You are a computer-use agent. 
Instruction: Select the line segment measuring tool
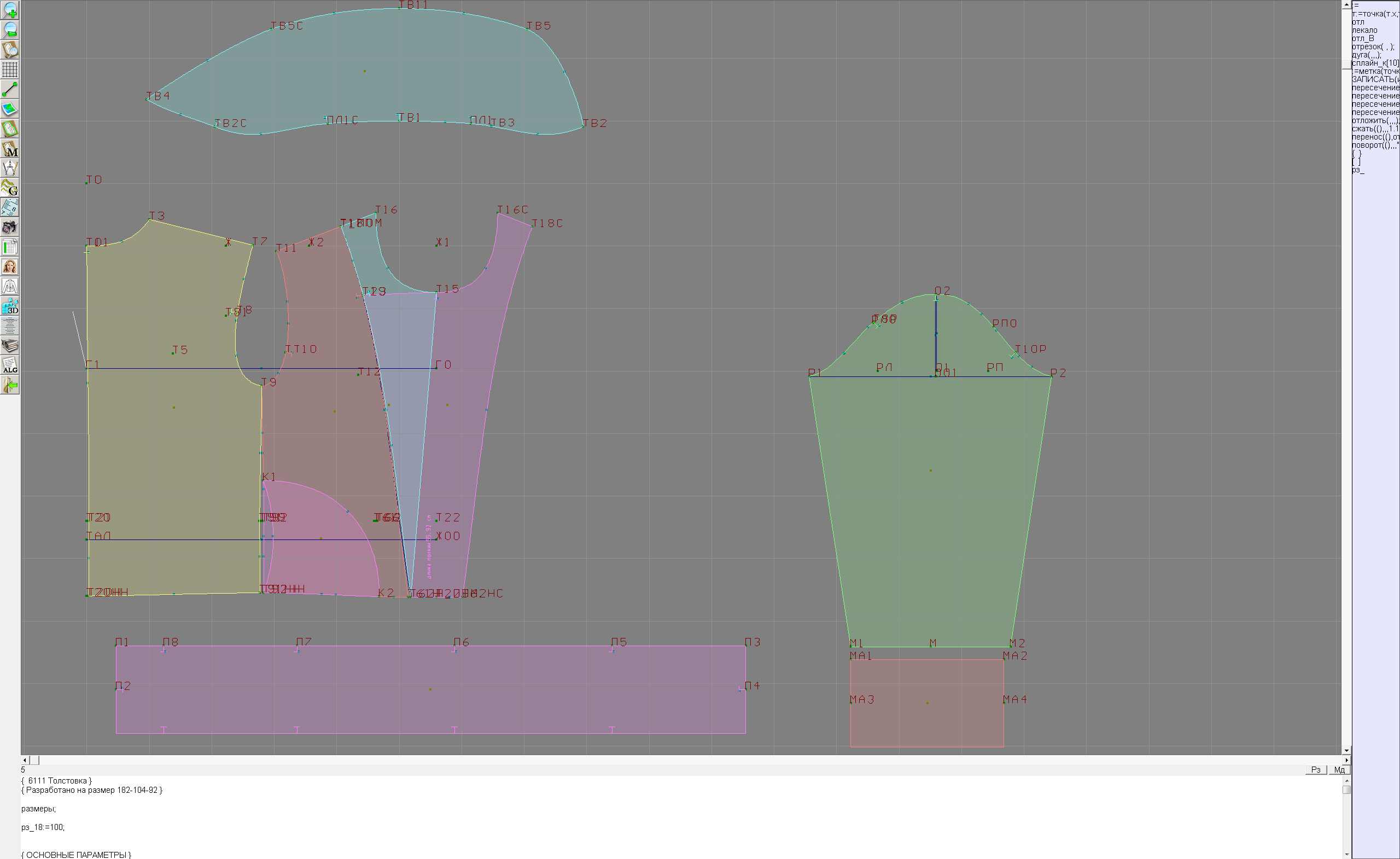(x=10, y=89)
